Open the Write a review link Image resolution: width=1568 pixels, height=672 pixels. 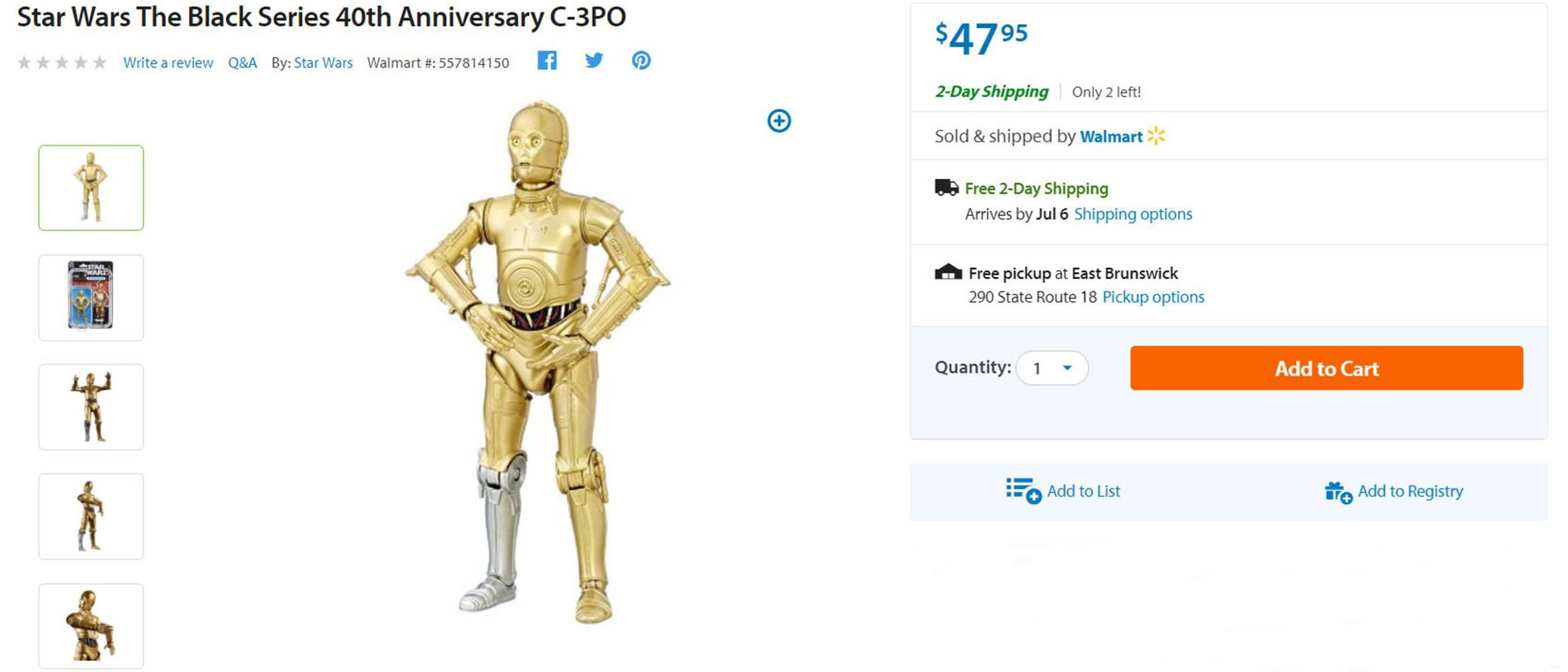point(168,63)
